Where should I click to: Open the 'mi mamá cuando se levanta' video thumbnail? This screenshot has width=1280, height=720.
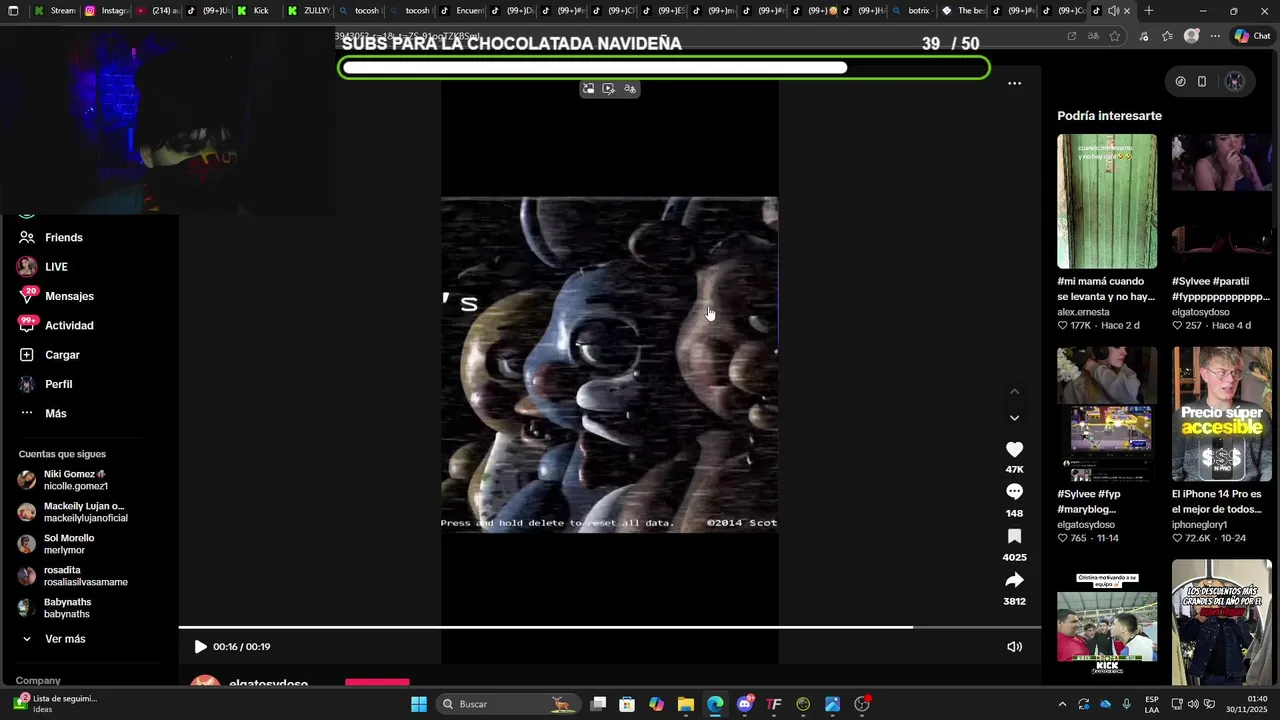click(x=1107, y=201)
